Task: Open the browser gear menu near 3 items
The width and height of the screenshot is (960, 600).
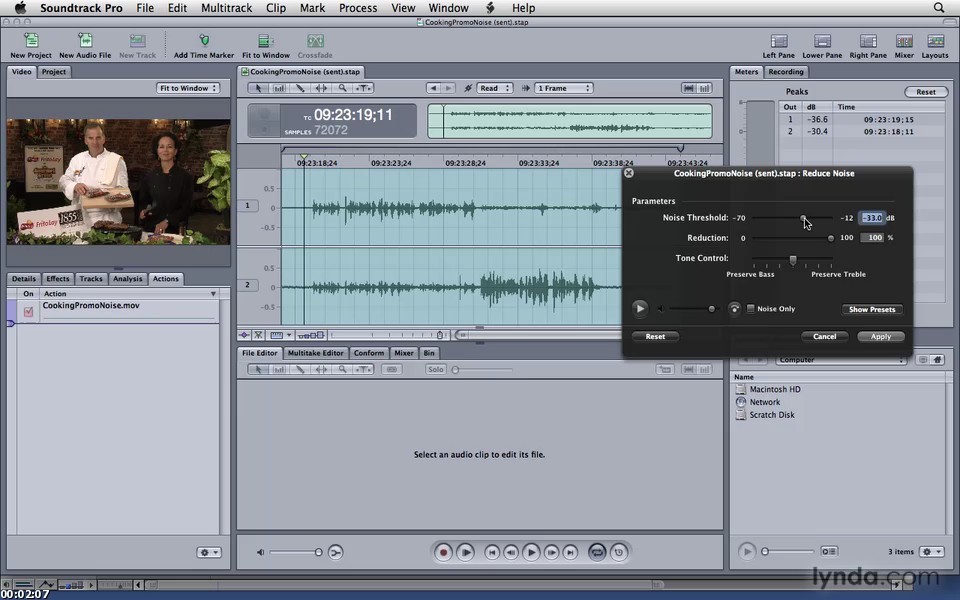Action: 931,552
